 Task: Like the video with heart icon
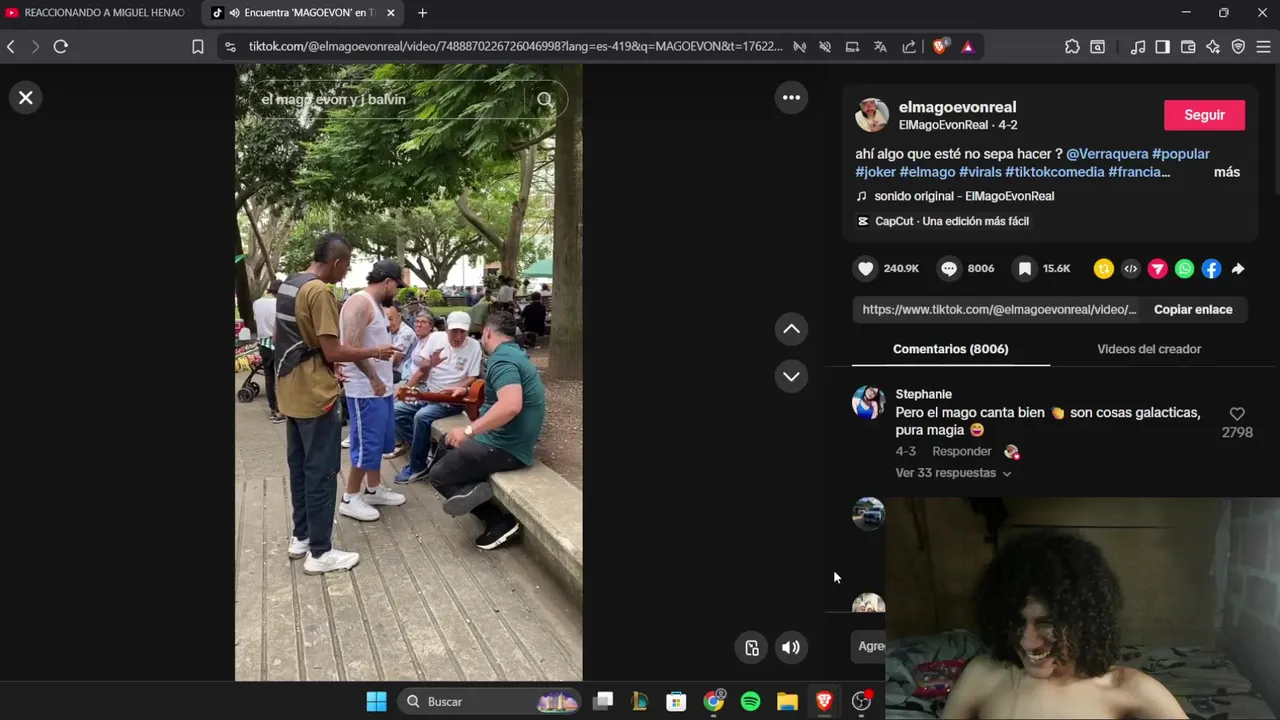pos(866,268)
